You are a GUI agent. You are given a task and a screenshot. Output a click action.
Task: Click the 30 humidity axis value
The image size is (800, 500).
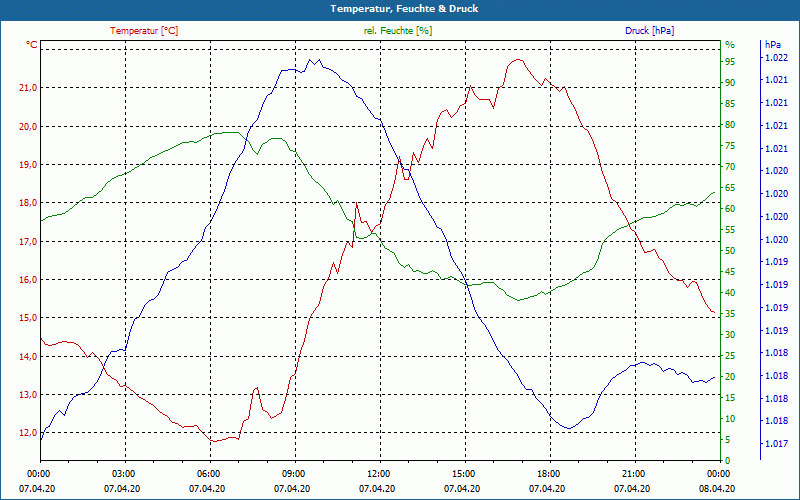[x=730, y=335]
